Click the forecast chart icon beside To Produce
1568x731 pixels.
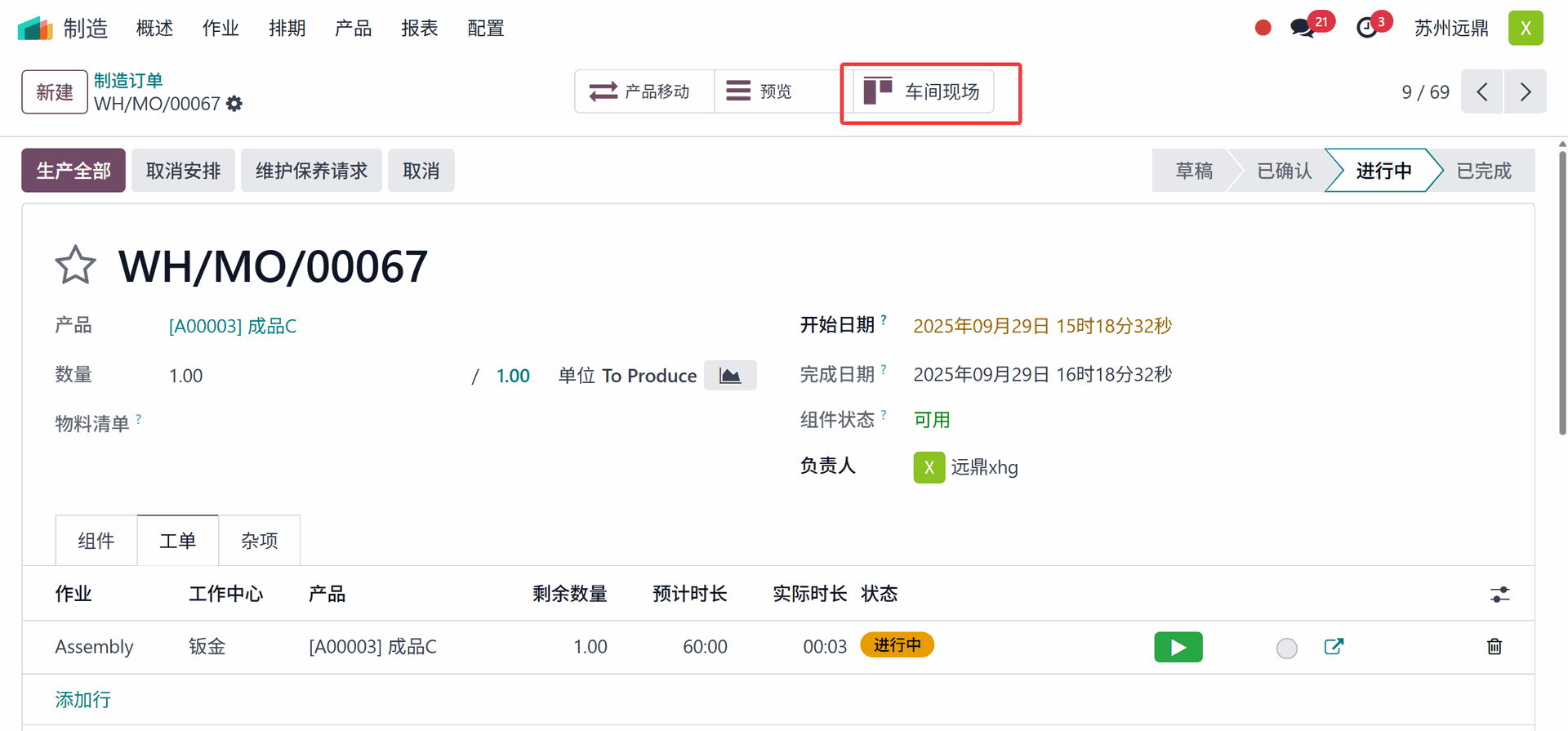(x=730, y=376)
